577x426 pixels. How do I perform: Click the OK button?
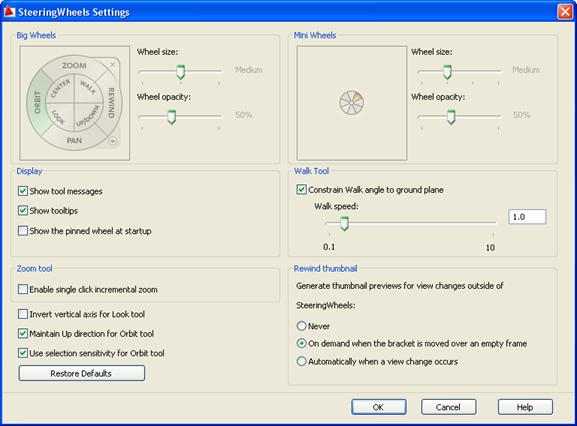[x=379, y=407]
